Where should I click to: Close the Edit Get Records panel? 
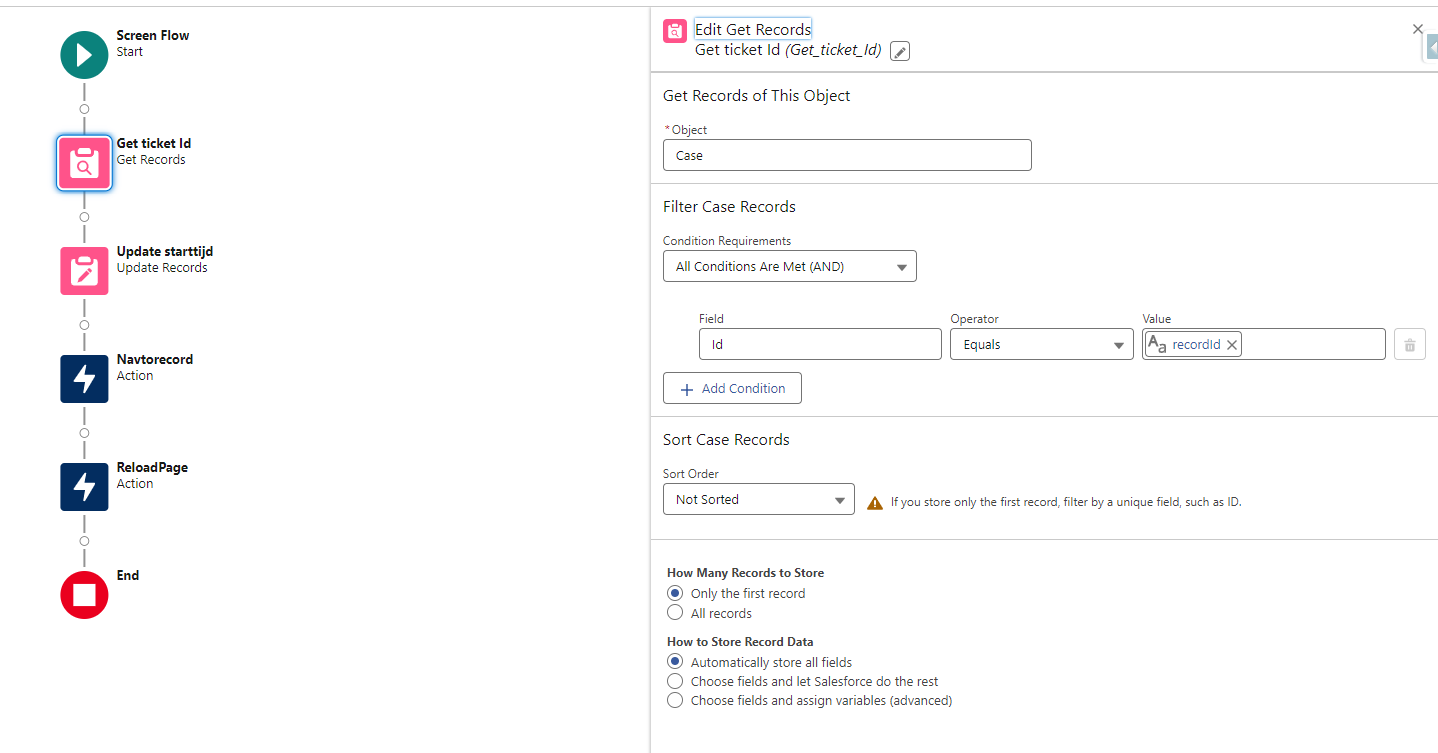[x=1417, y=29]
